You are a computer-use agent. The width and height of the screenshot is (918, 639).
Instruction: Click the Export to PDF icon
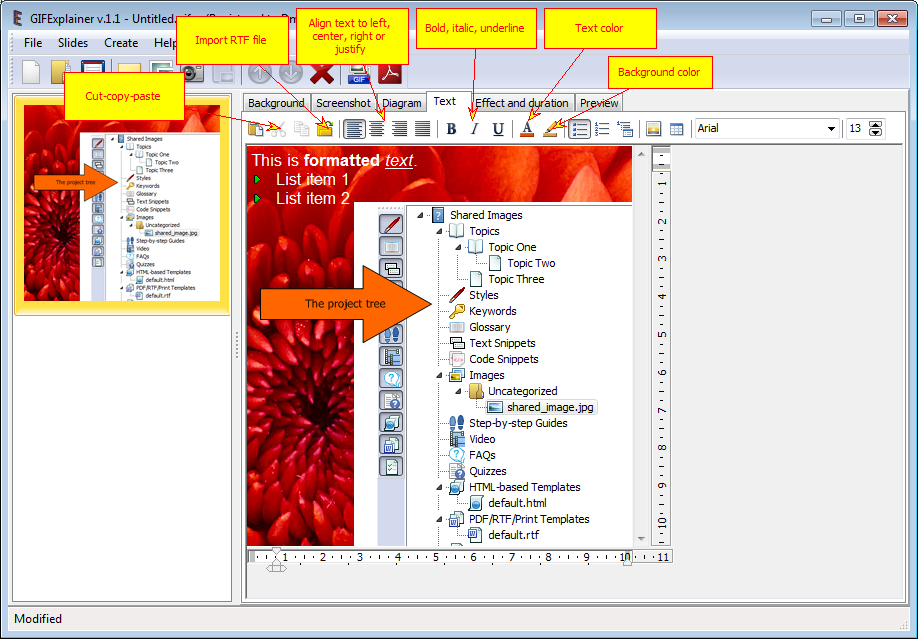click(x=391, y=73)
